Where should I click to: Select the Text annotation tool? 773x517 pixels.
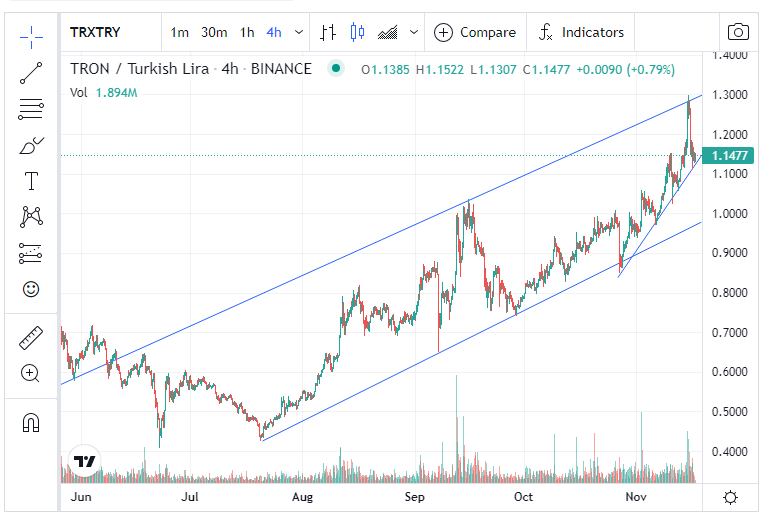click(x=31, y=181)
